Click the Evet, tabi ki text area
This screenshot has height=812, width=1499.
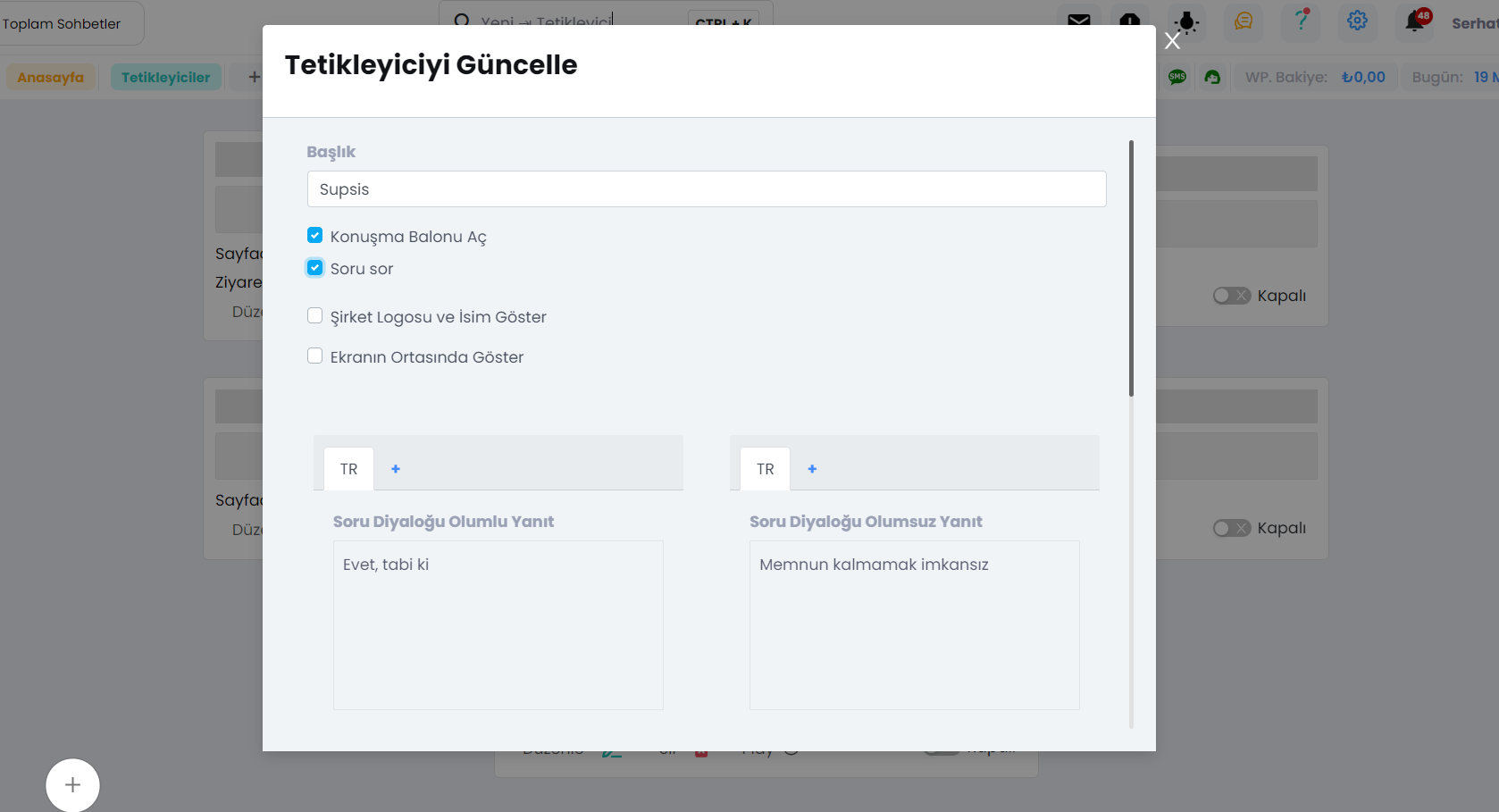click(x=498, y=625)
